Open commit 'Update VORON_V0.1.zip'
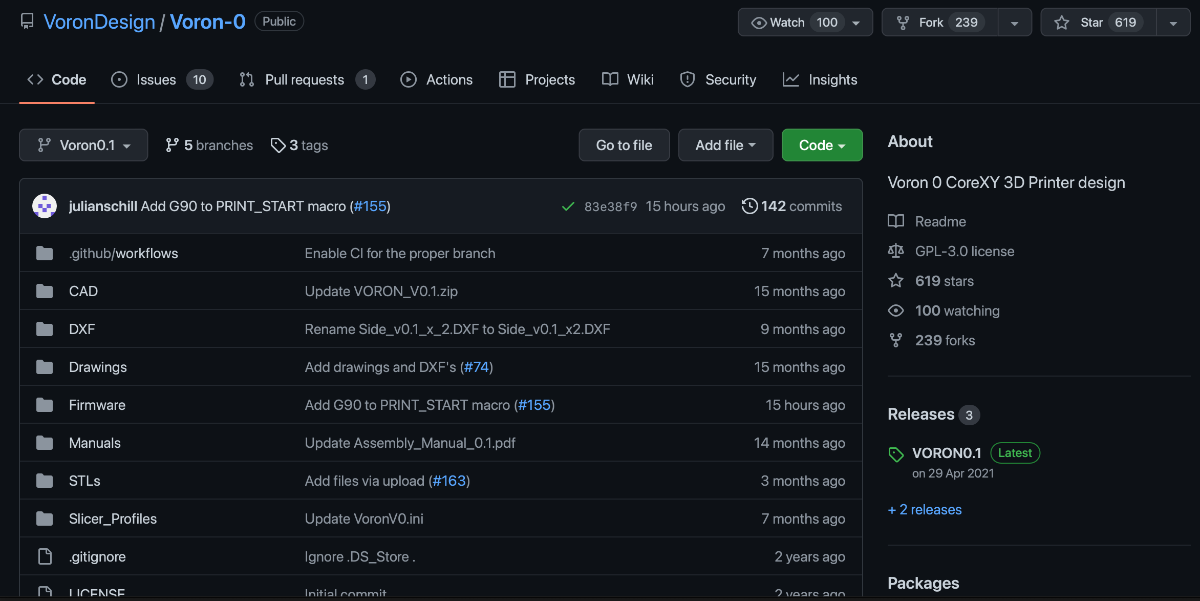Image resolution: width=1200 pixels, height=601 pixels. pos(381,291)
